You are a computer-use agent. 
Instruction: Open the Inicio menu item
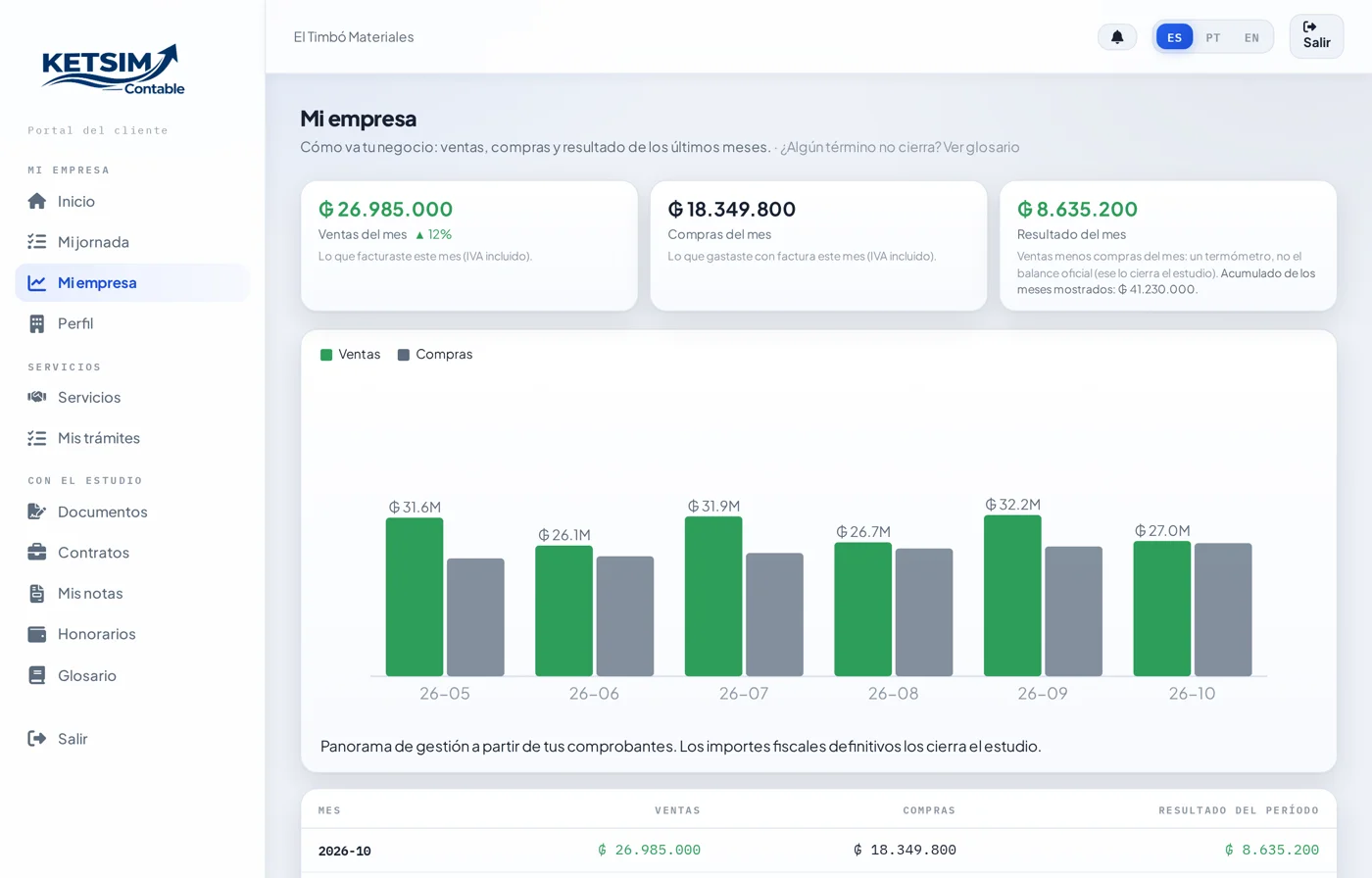[132, 201]
